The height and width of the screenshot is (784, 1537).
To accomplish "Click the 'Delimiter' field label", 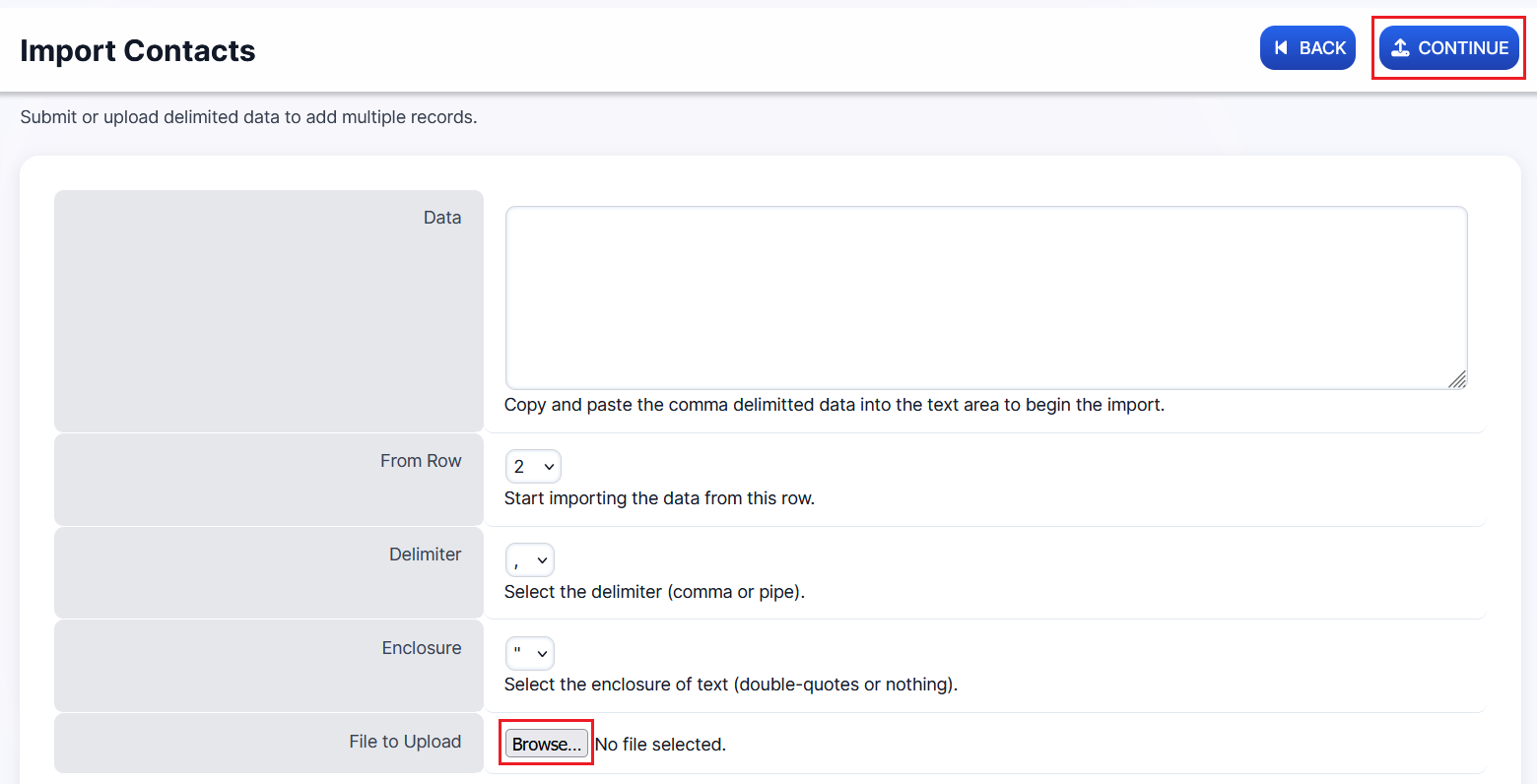I will click(425, 555).
